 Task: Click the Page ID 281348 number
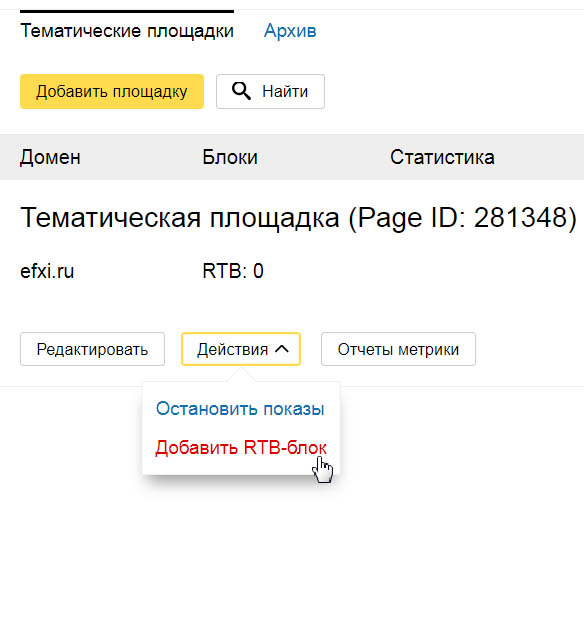pos(519,217)
